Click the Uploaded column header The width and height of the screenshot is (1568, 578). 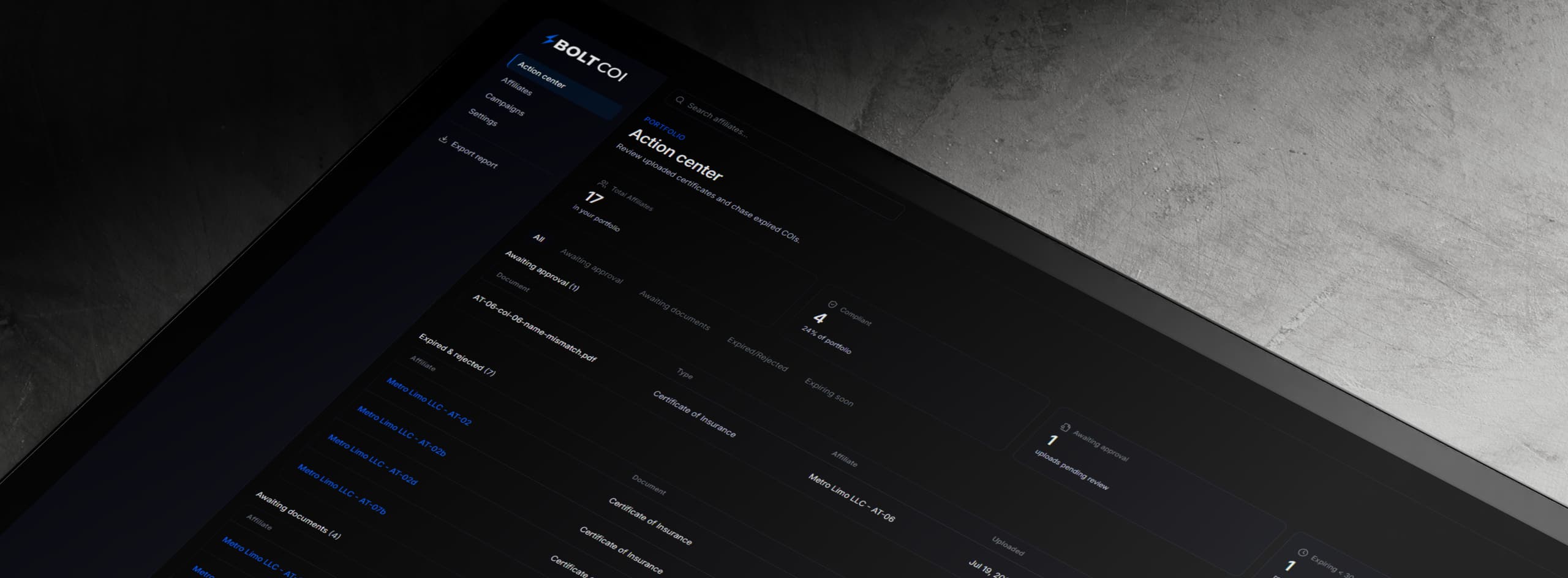1008,546
